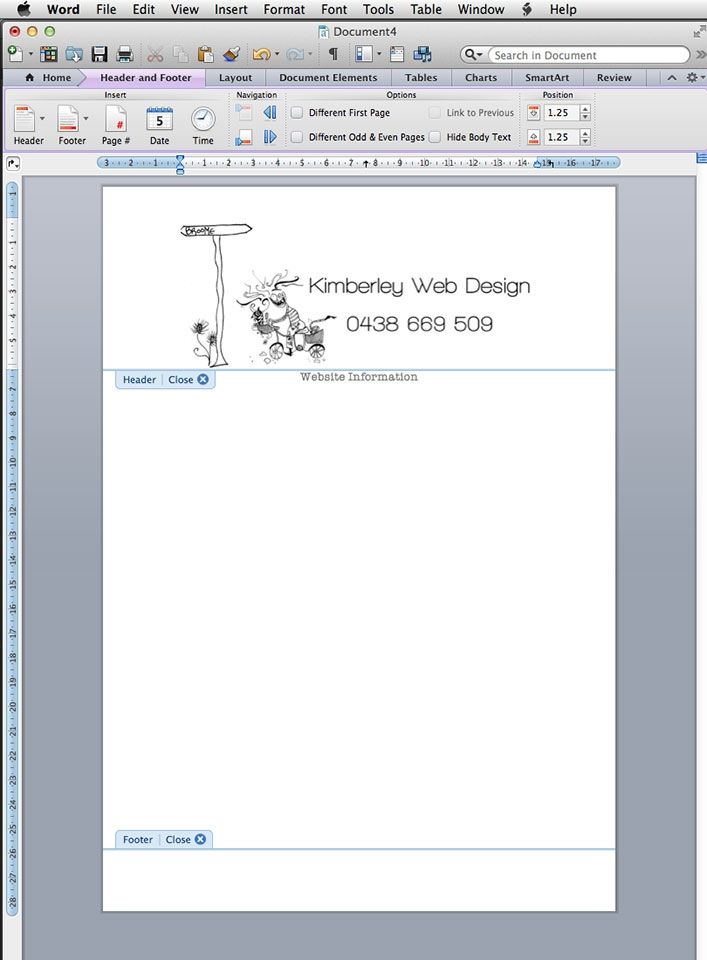Open the Charts ribbon tab
Image resolution: width=707 pixels, height=960 pixels.
pos(481,78)
